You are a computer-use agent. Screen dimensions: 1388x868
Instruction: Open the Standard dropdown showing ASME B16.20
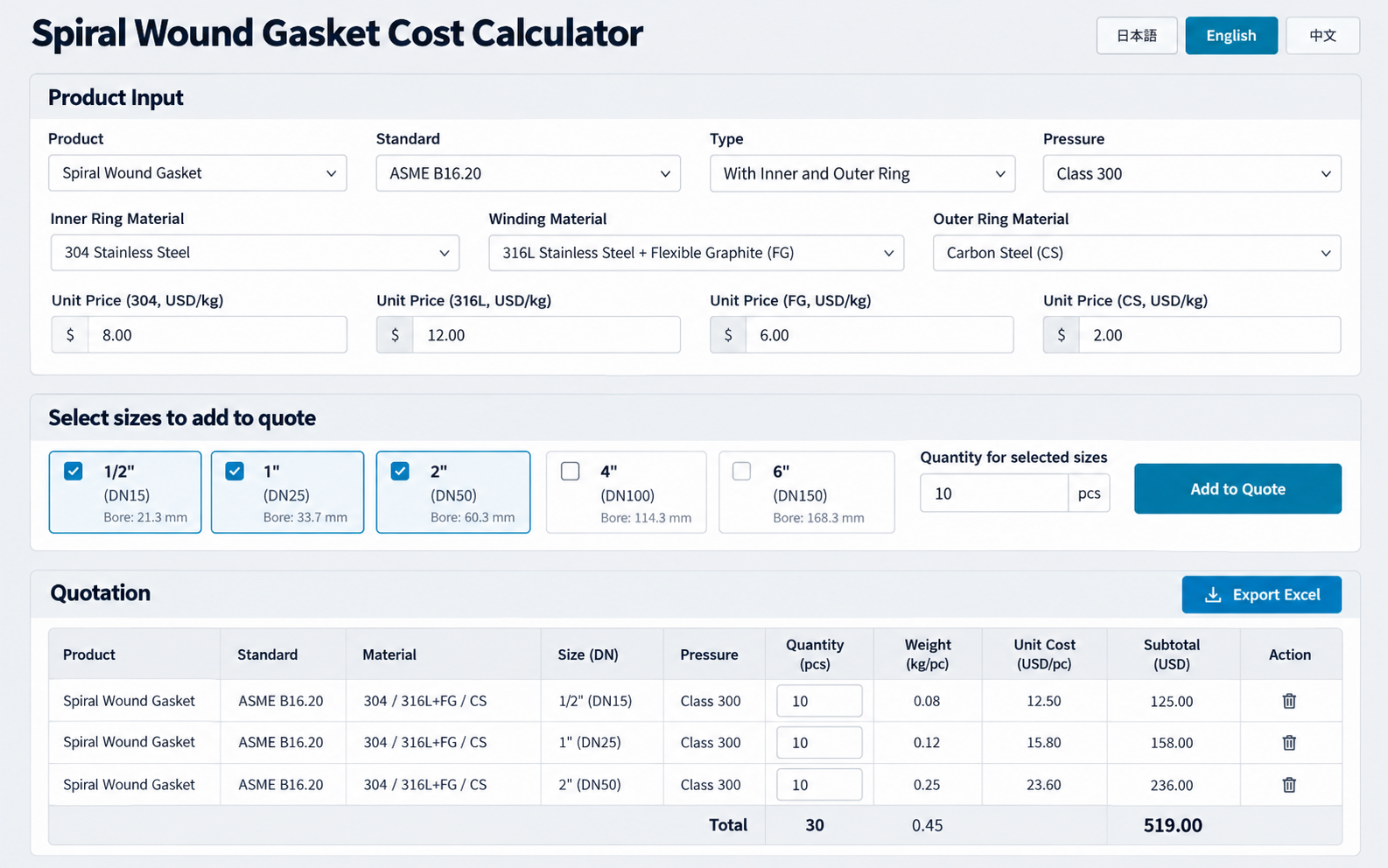pos(529,173)
